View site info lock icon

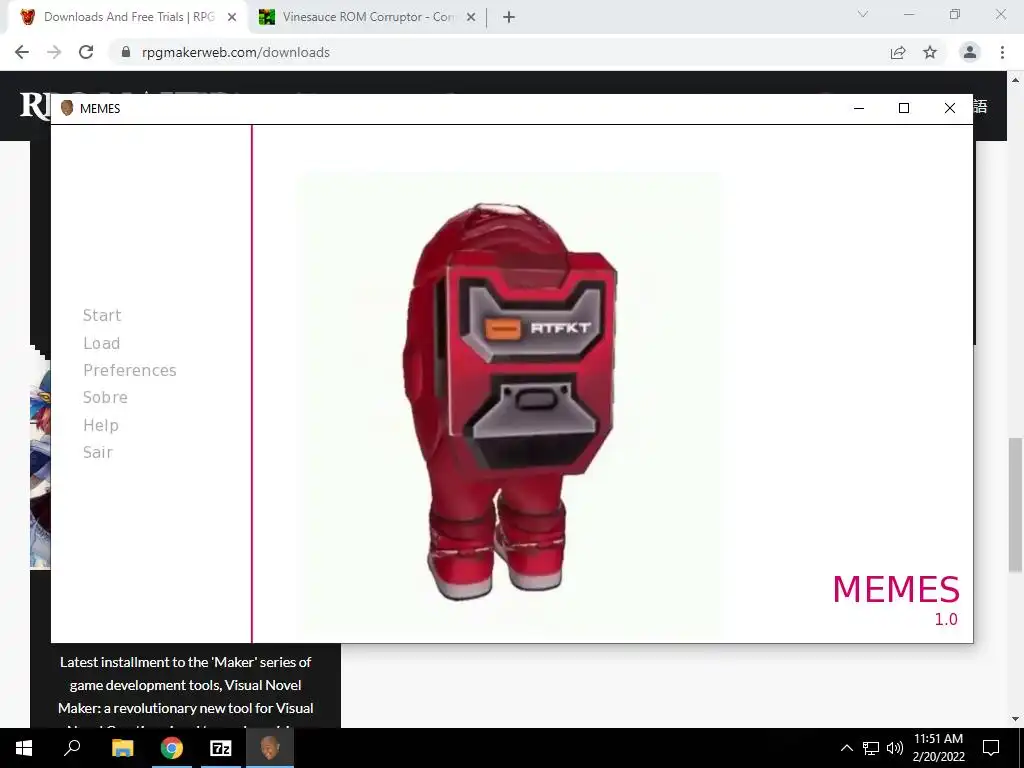(126, 52)
